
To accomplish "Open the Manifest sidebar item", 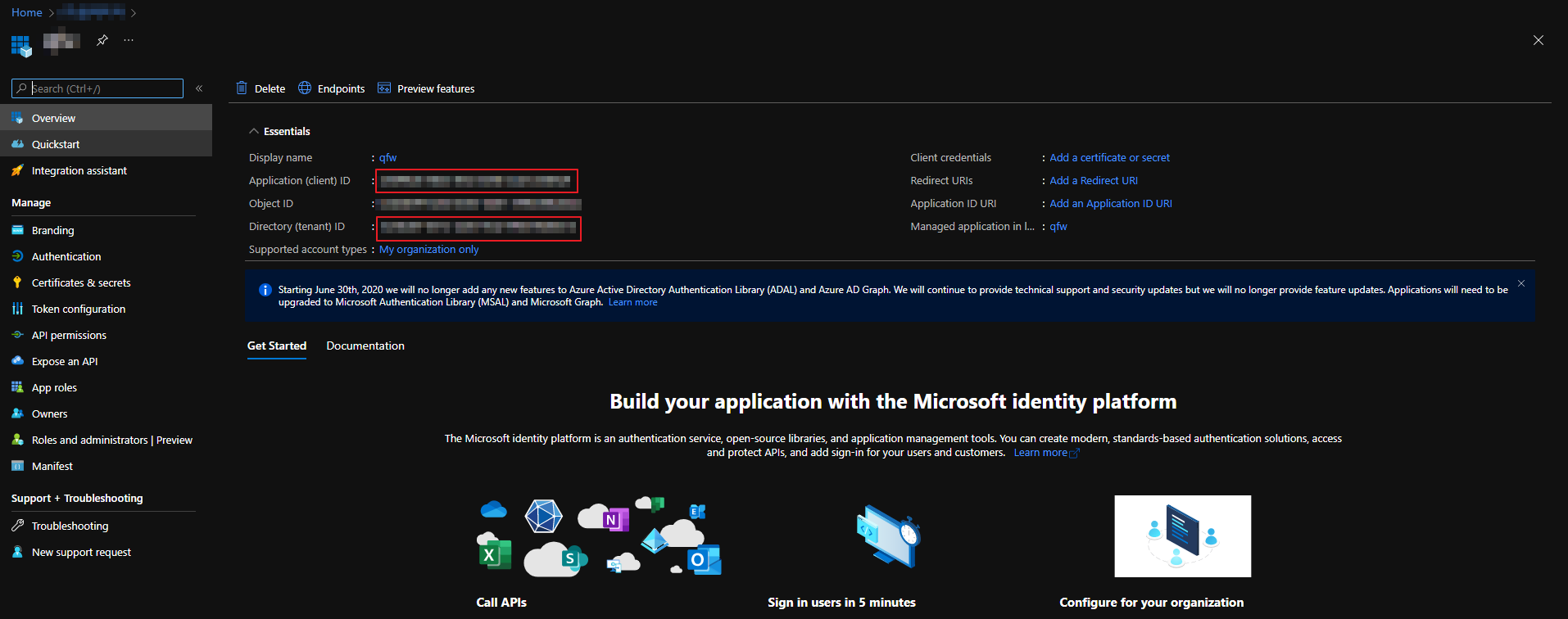I will coord(52,466).
